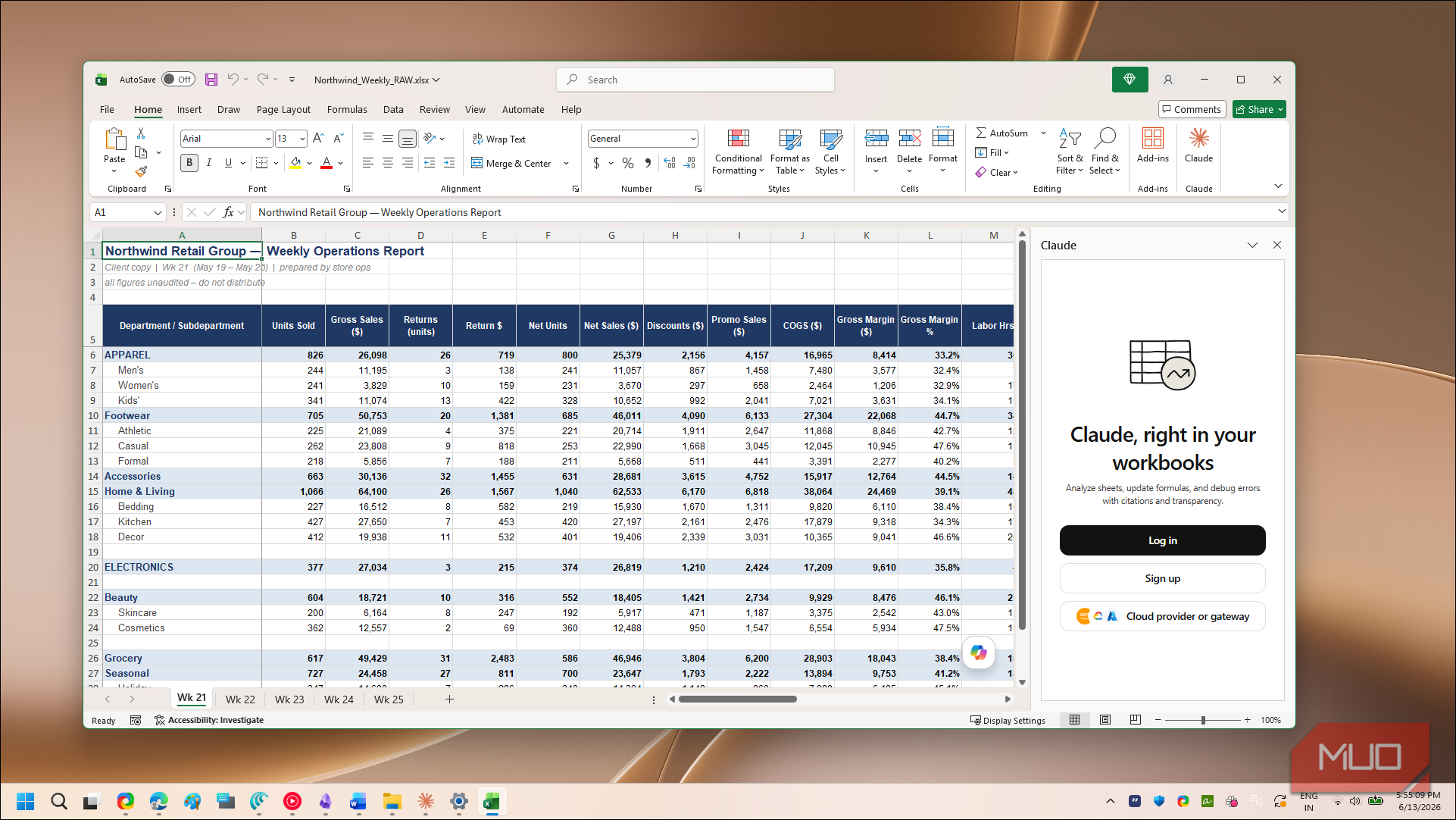Click the Comma Style icon
This screenshot has height=820, width=1456.
[648, 163]
